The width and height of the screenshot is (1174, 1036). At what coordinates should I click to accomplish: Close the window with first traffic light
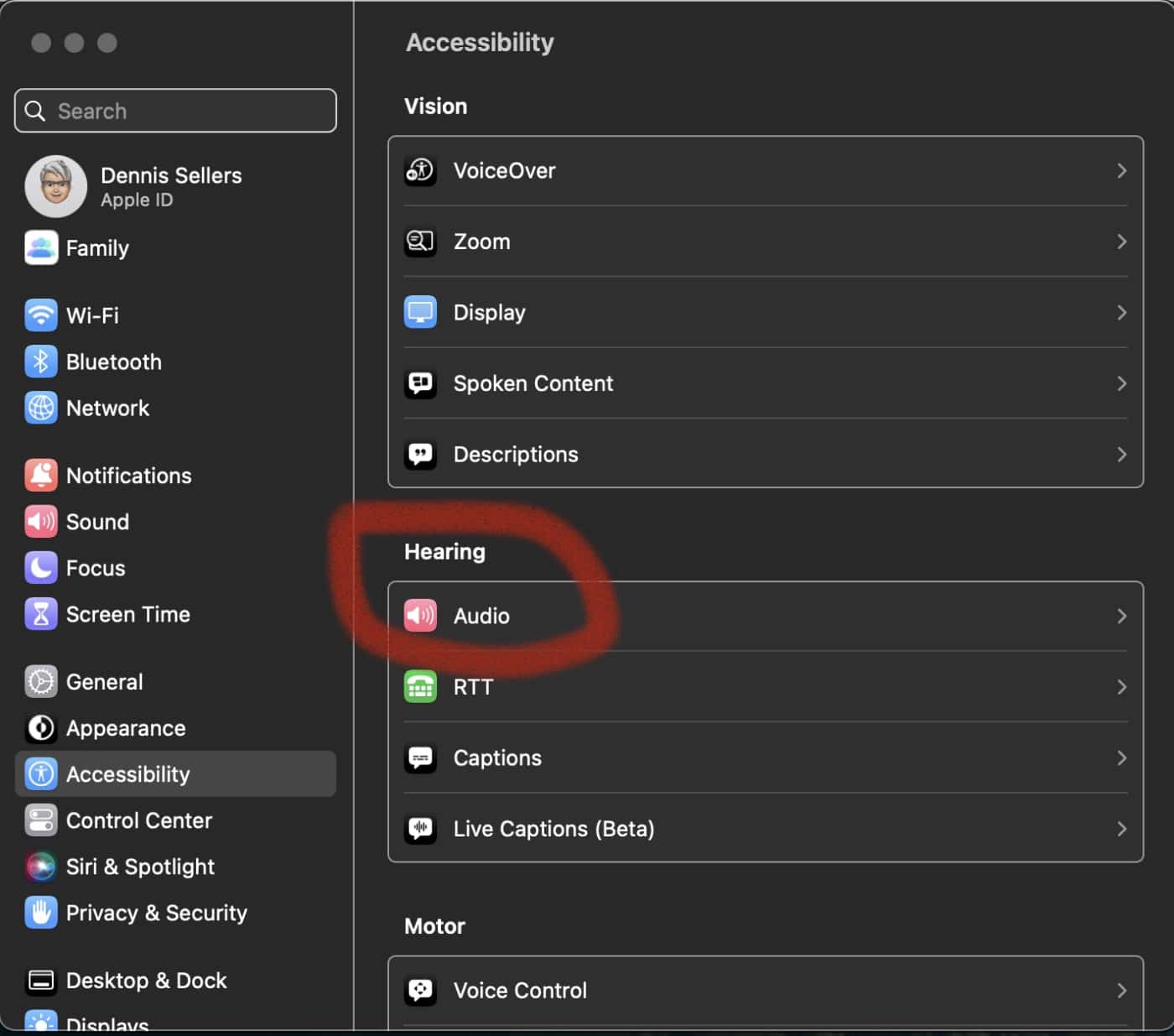pos(41,43)
